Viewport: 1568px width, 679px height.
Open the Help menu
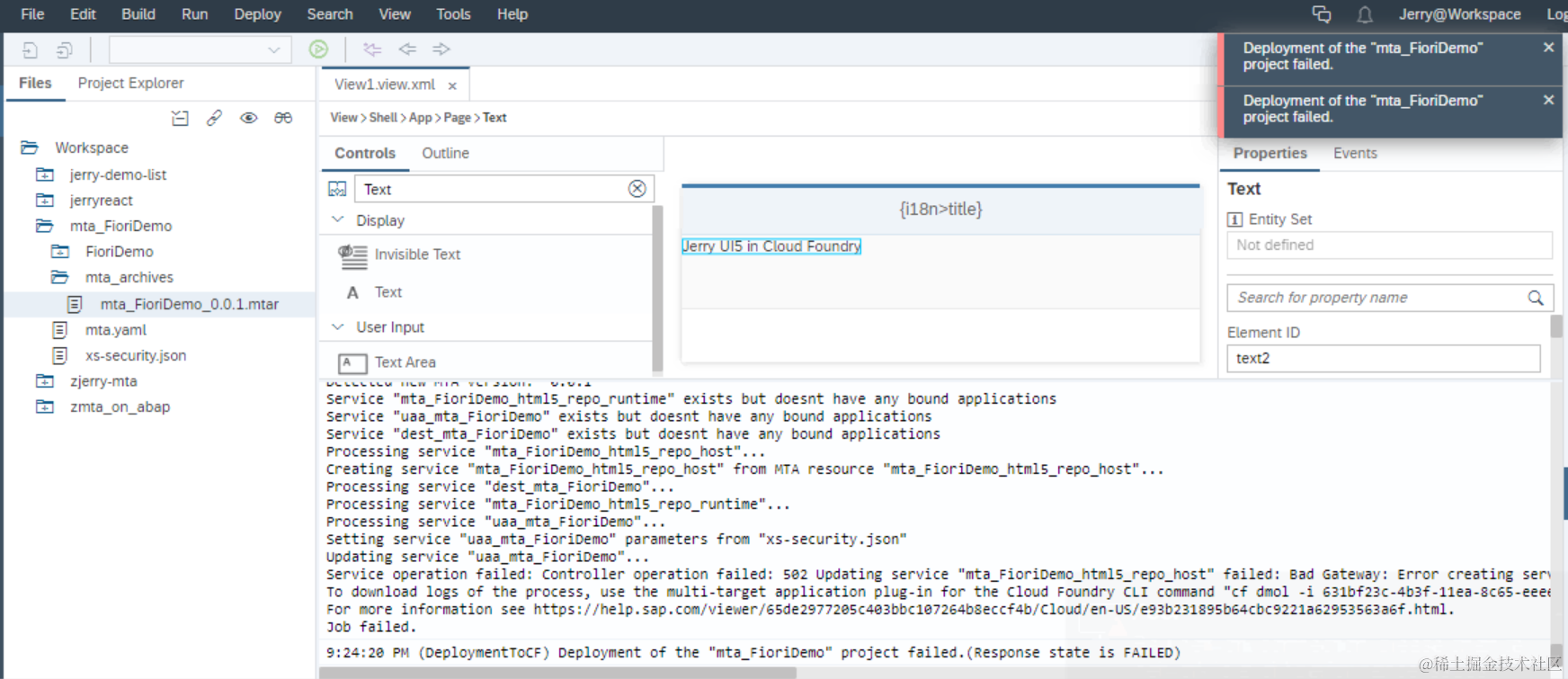[512, 14]
